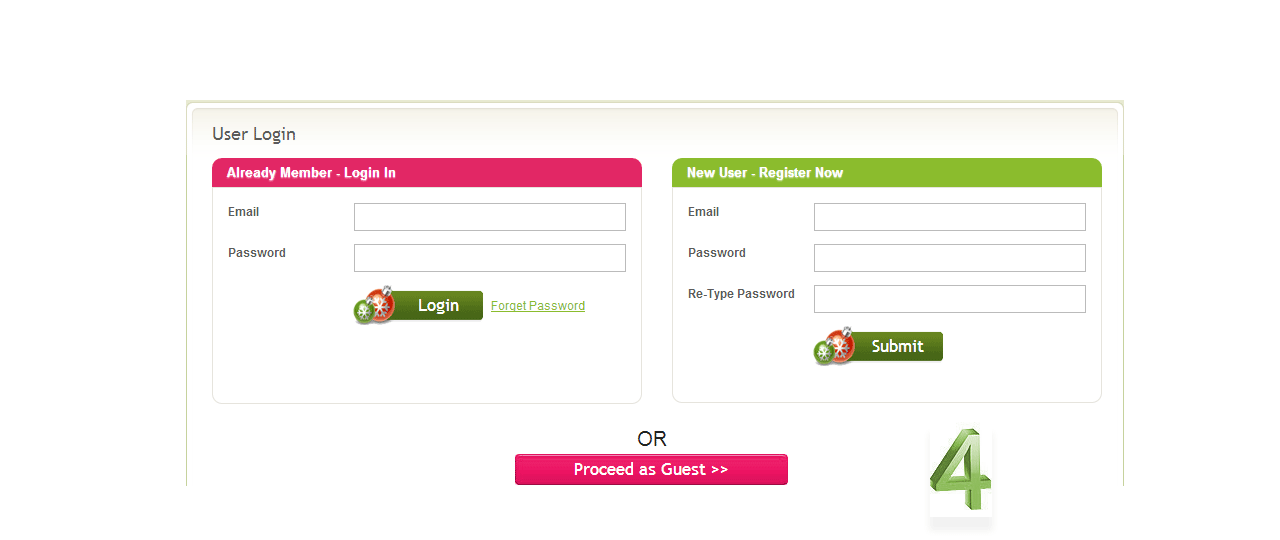Click the Email label in the login panel

(x=244, y=212)
